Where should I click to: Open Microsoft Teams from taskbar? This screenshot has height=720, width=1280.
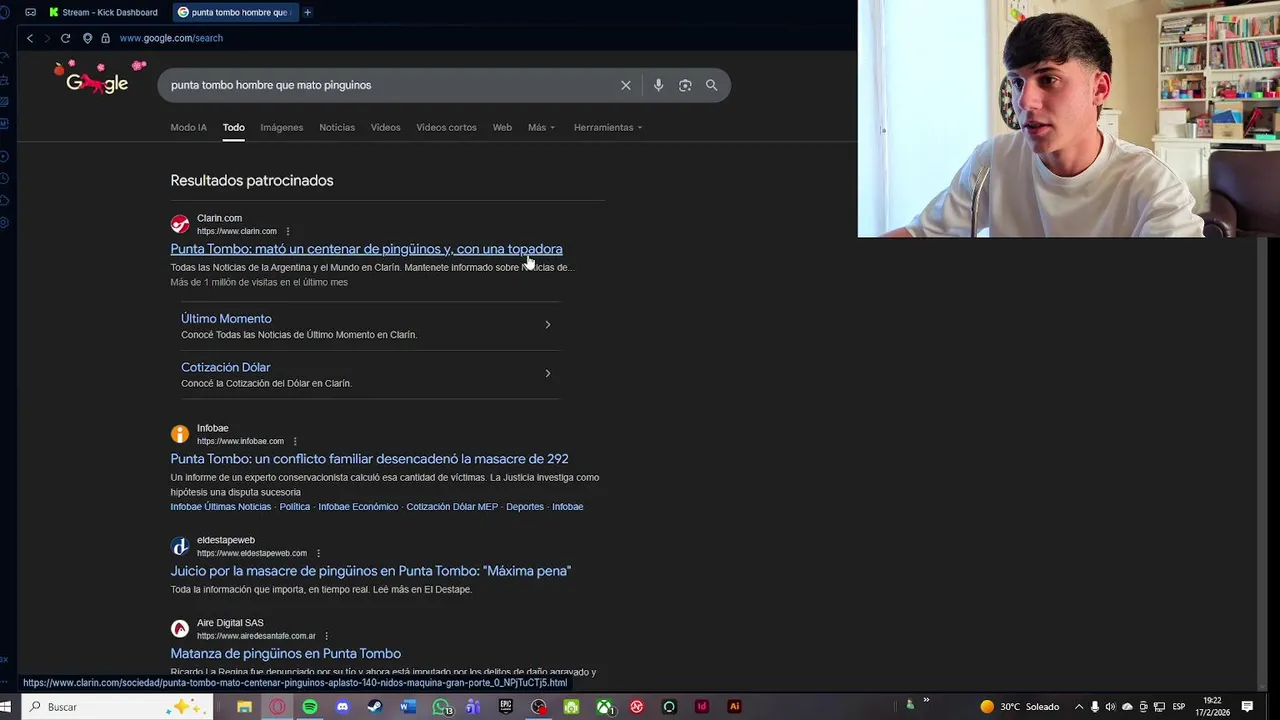click(473, 707)
